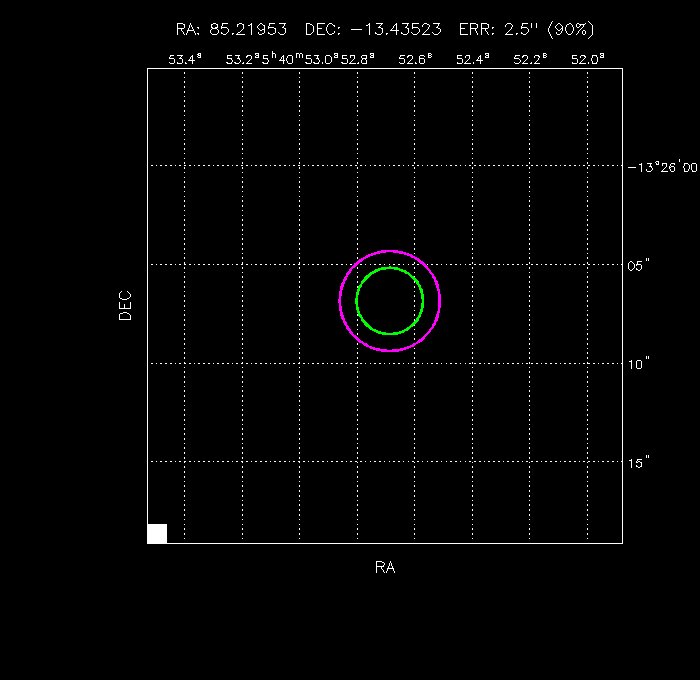Viewport: 700px width, 680px height.
Task: Click the 10'' declination tick label
Action: pos(640,363)
